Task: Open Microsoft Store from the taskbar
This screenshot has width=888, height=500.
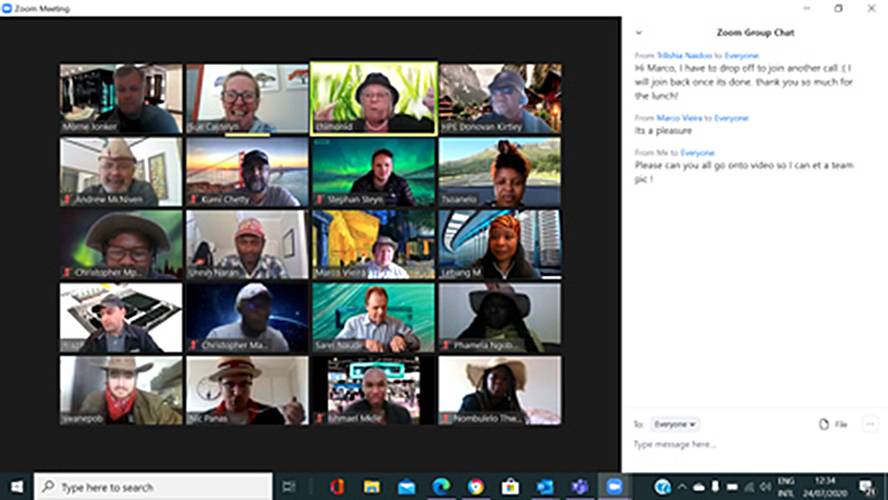Action: coord(510,487)
